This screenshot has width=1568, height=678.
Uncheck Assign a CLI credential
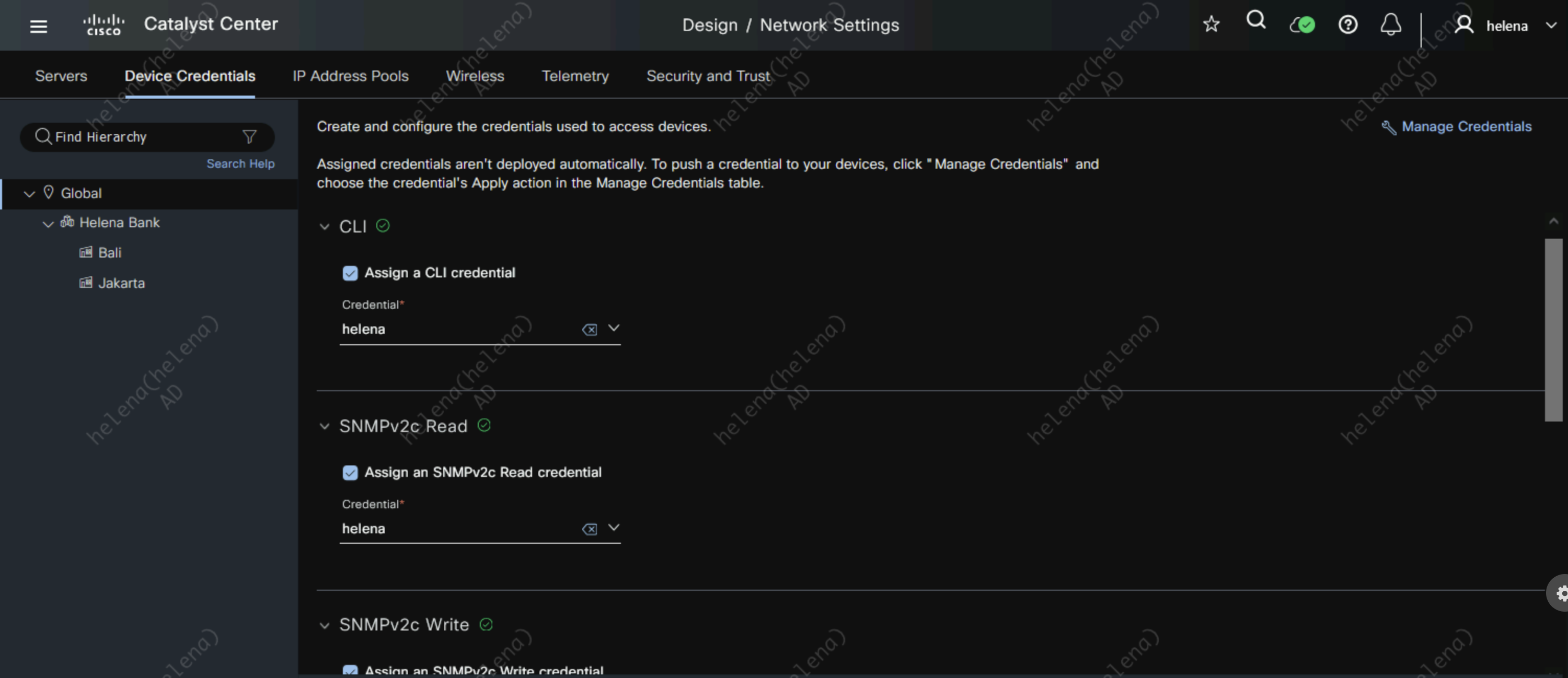[x=350, y=273]
